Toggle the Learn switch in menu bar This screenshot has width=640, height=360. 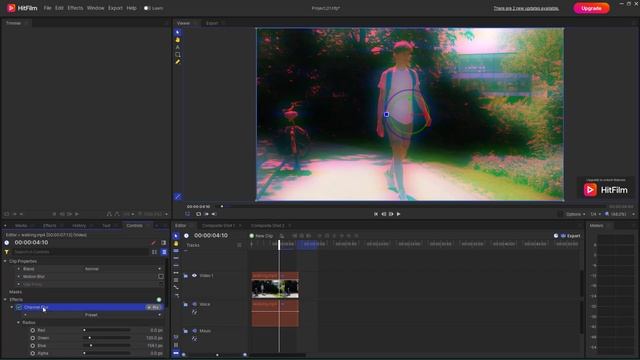point(146,8)
